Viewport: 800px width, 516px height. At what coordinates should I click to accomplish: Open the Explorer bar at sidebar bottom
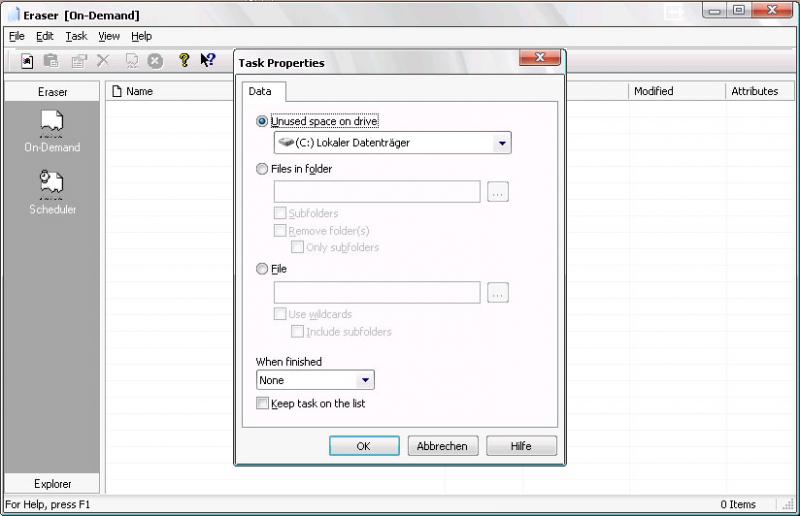[52, 484]
